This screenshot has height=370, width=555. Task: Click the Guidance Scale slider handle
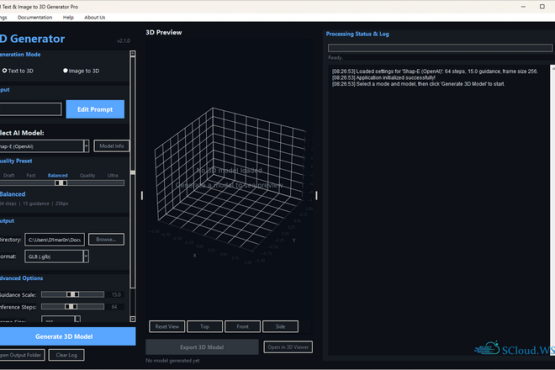tap(73, 294)
